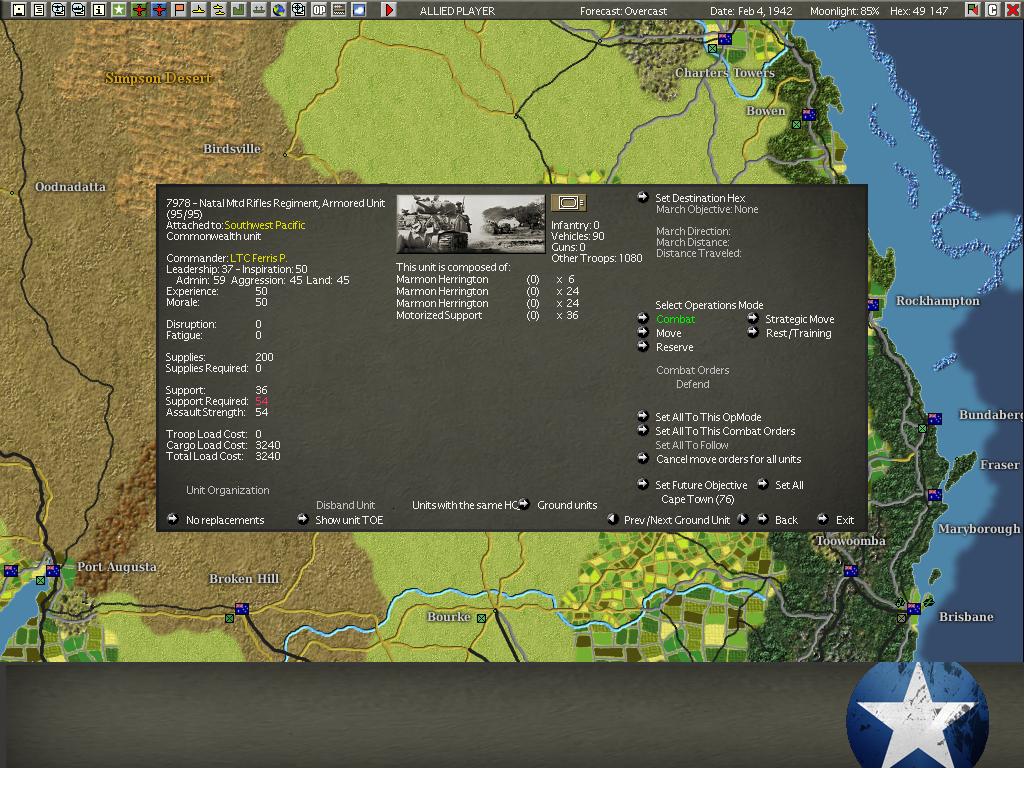Image resolution: width=1024 pixels, height=786 pixels.
Task: Click the Defend combat order text
Action: 692,385
